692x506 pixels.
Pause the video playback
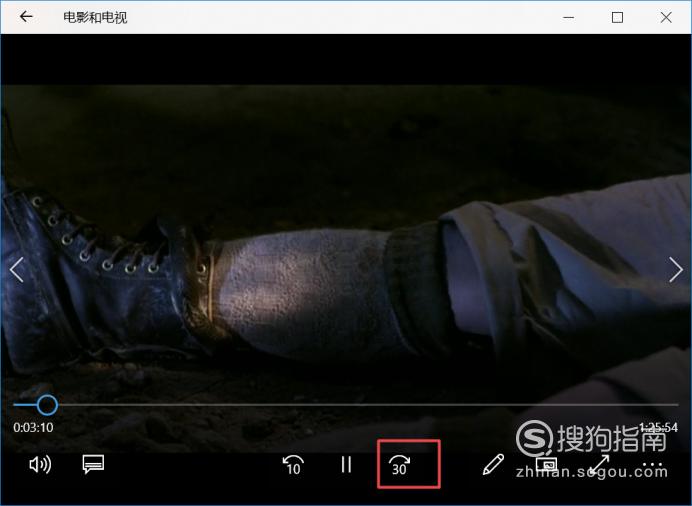click(x=346, y=465)
